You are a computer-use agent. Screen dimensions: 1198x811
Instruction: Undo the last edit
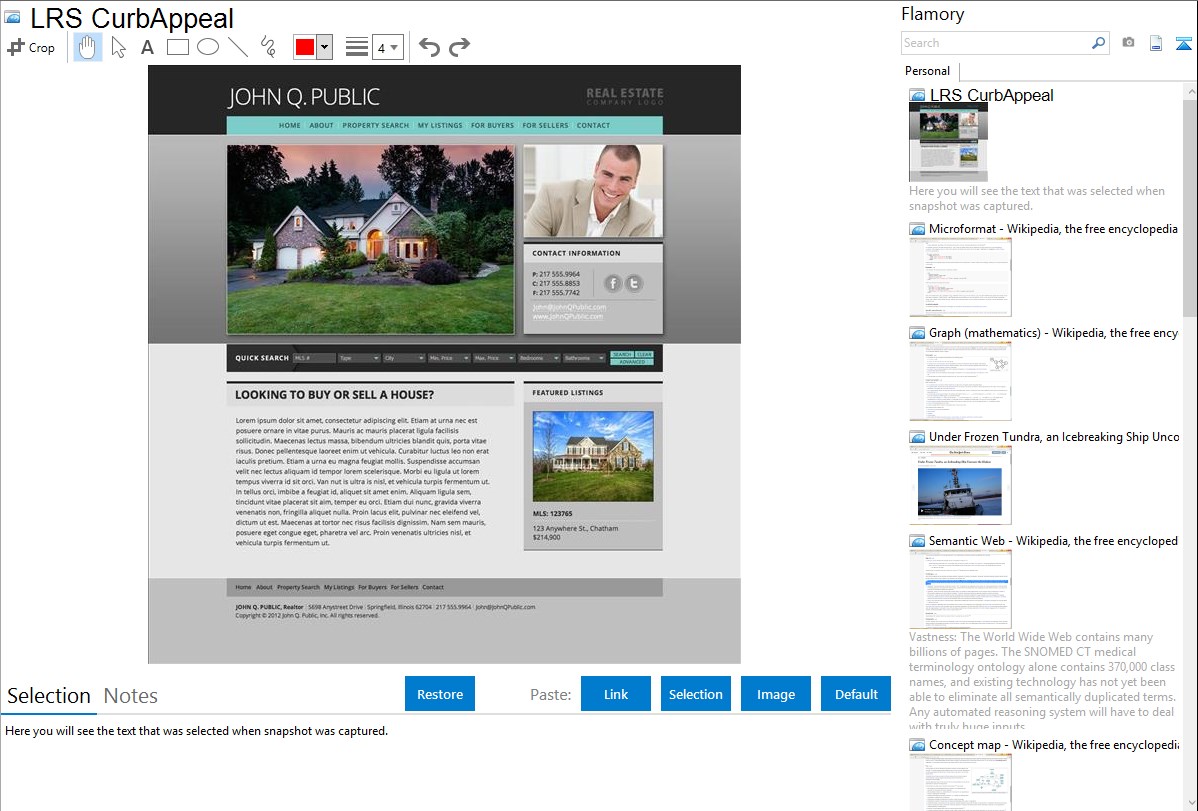[x=429, y=47]
